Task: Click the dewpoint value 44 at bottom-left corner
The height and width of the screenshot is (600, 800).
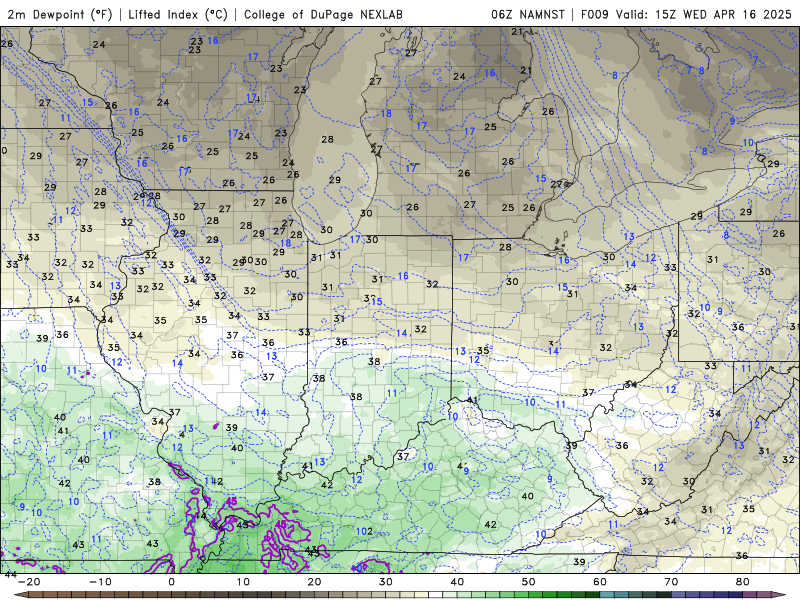Action: pyautogui.click(x=11, y=574)
